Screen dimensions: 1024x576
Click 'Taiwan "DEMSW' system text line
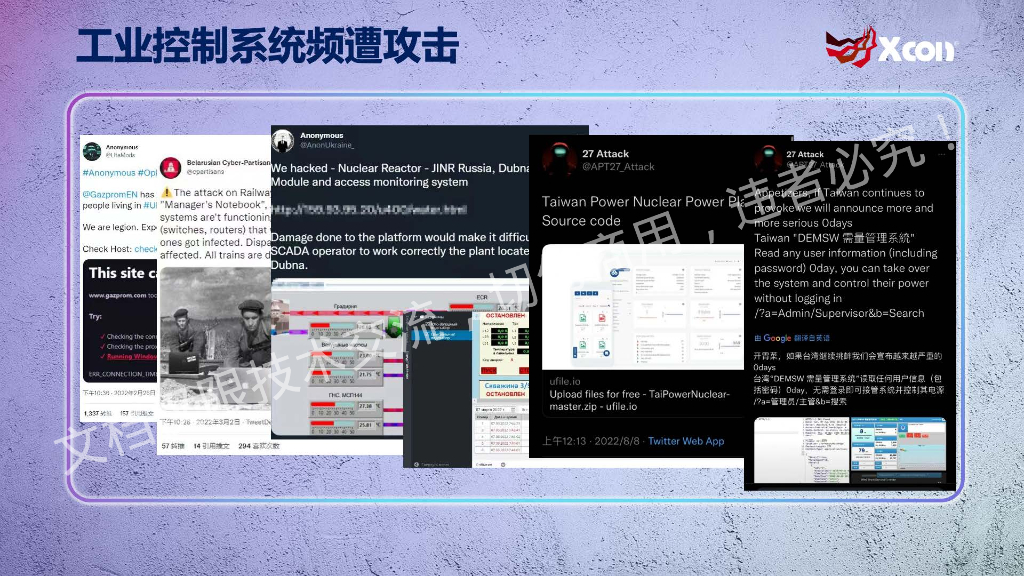(834, 238)
